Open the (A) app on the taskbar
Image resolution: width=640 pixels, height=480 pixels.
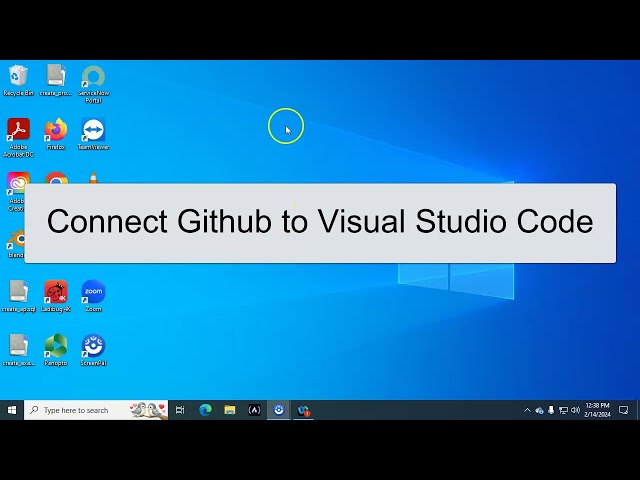tap(254, 410)
